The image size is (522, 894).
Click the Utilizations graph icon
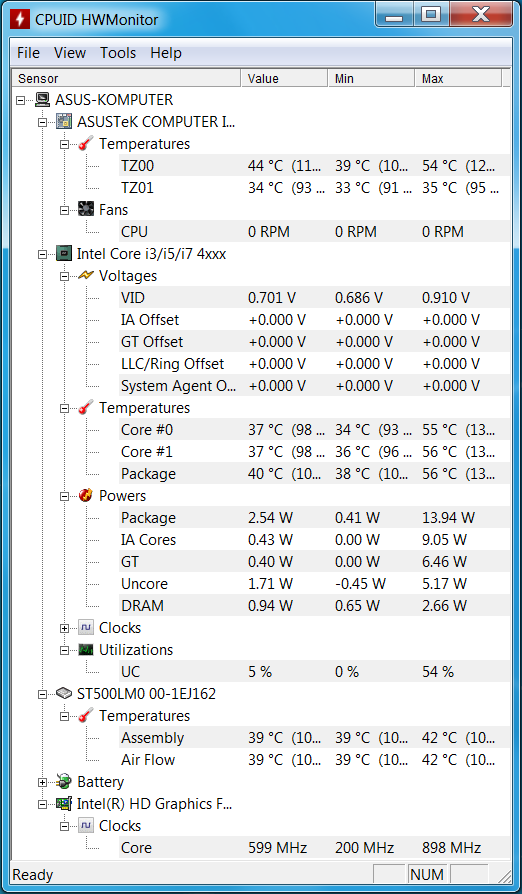86,649
